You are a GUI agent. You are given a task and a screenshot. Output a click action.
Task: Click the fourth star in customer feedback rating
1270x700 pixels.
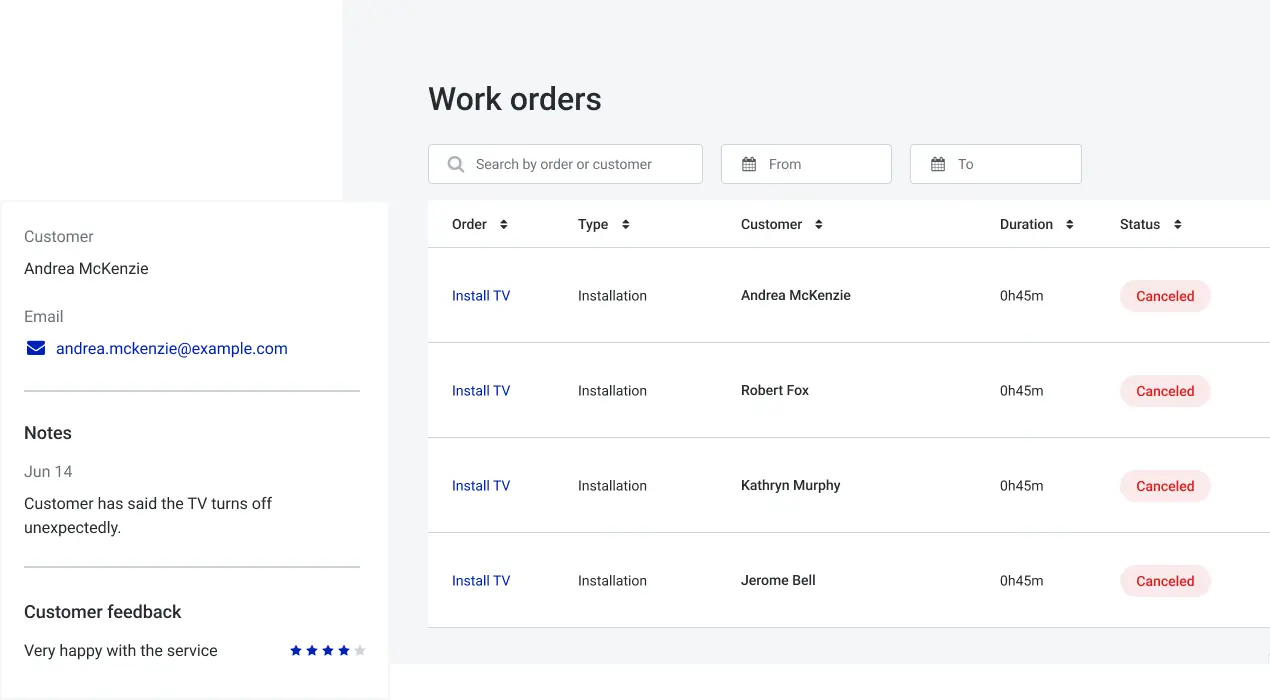tap(343, 649)
